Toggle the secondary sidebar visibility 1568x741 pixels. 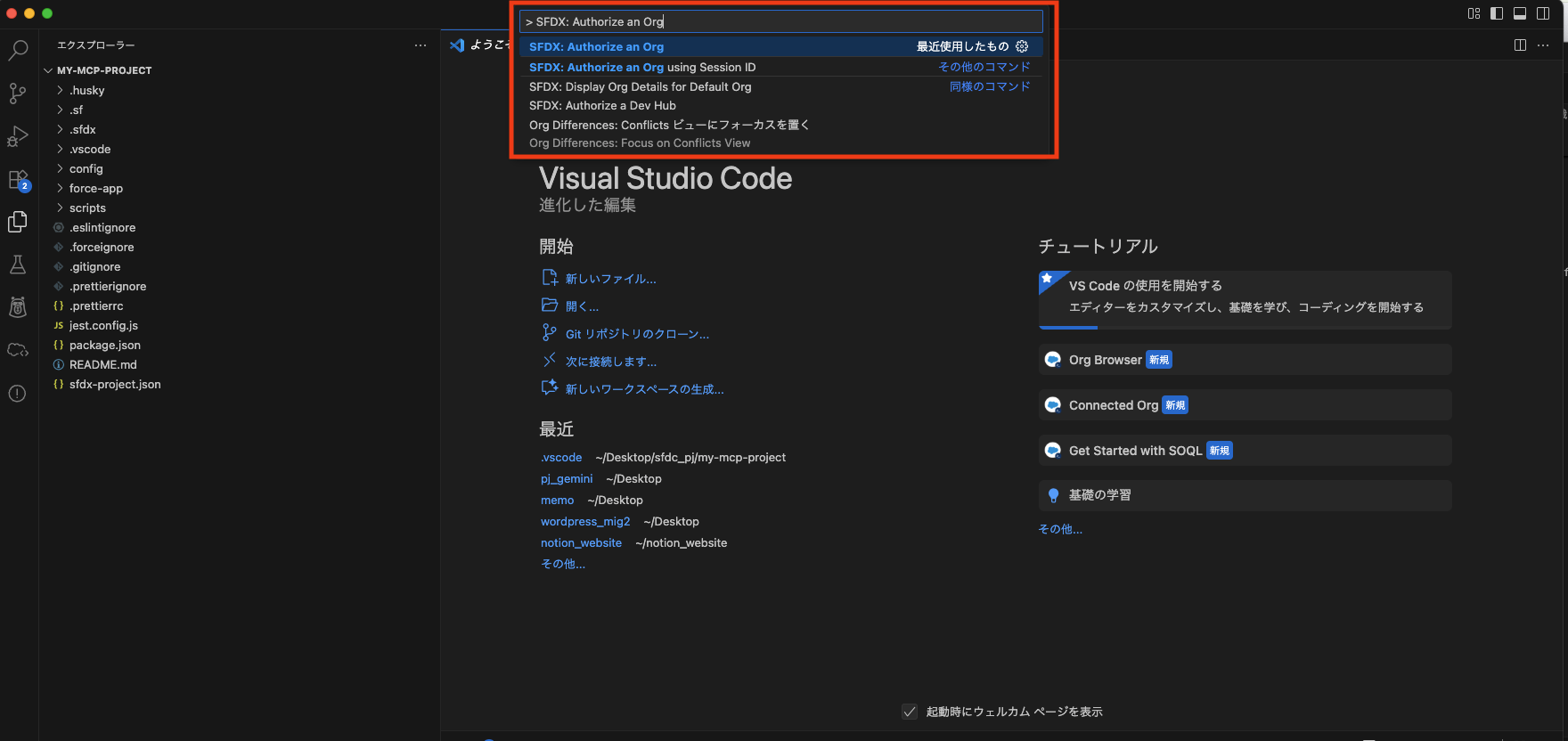(1543, 13)
